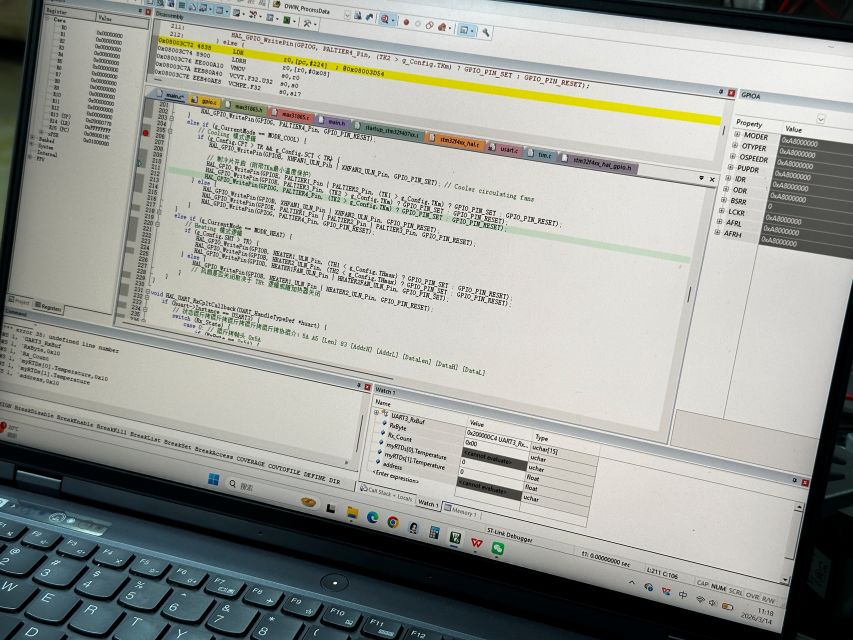
Task: Select the Call Stack + Locals tab
Action: pos(387,491)
